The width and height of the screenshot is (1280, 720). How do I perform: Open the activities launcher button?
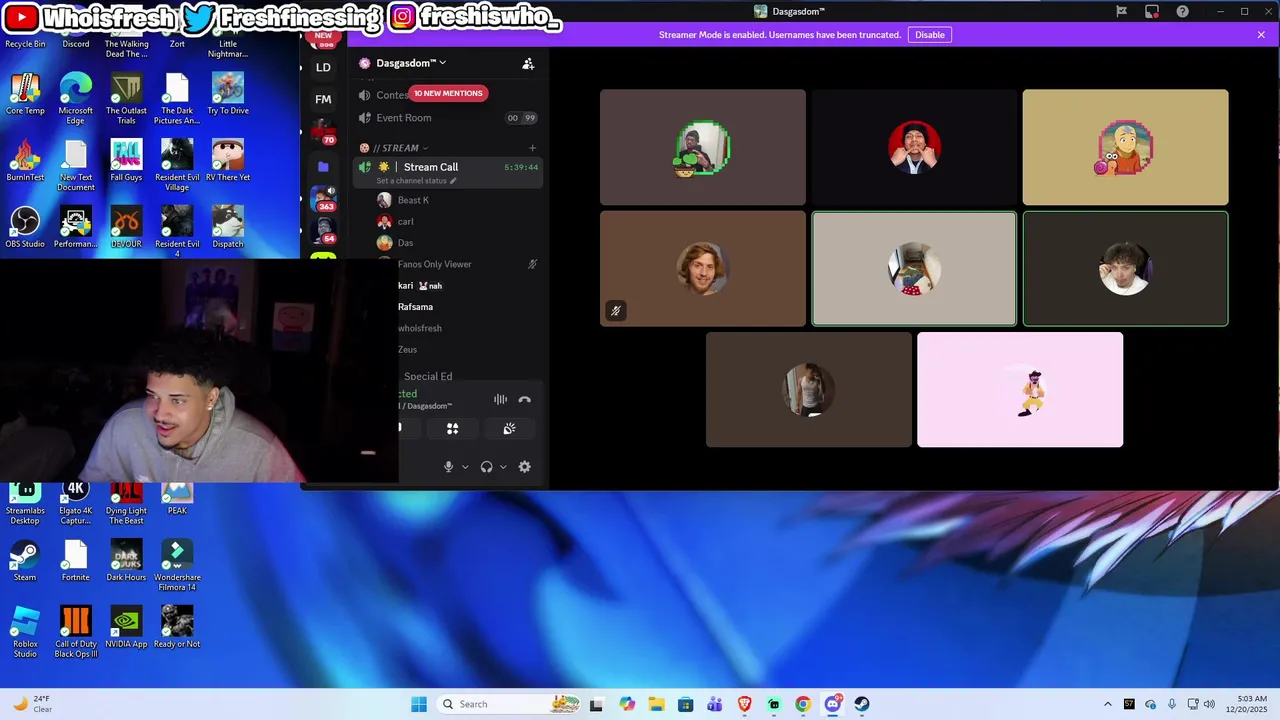(452, 428)
